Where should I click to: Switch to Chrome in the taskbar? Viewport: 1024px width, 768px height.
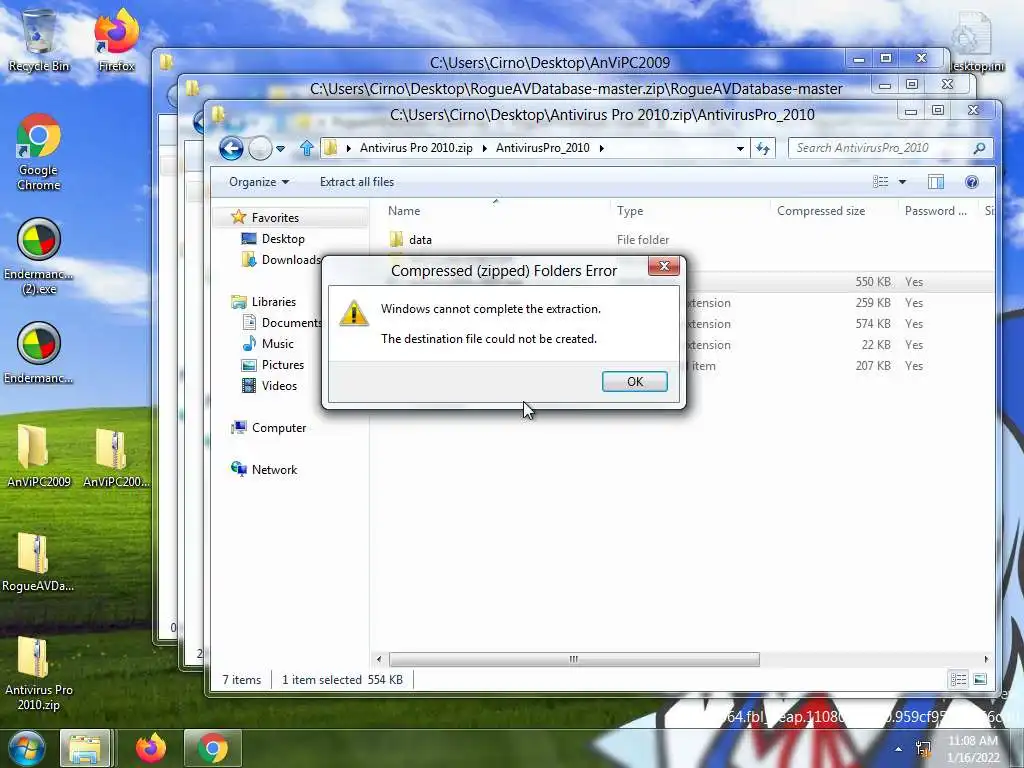pyautogui.click(x=213, y=748)
